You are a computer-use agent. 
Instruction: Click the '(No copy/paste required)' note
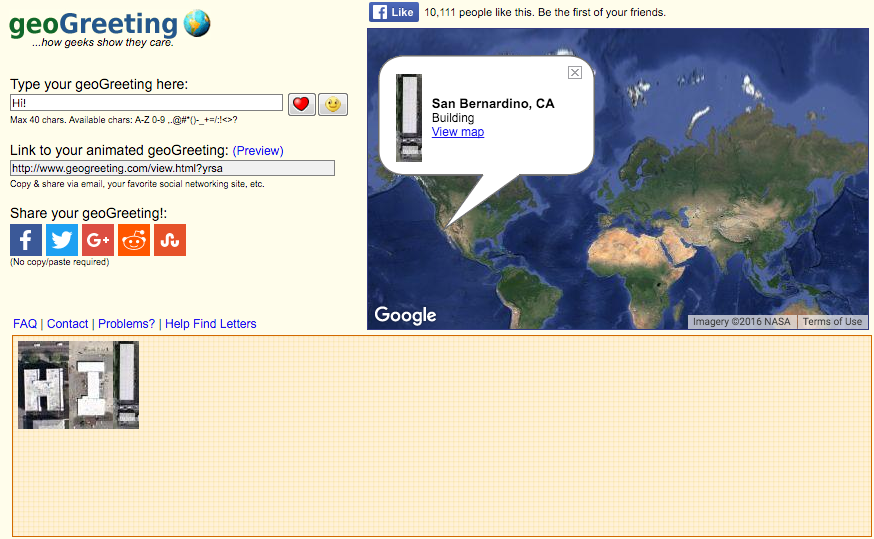click(x=60, y=262)
